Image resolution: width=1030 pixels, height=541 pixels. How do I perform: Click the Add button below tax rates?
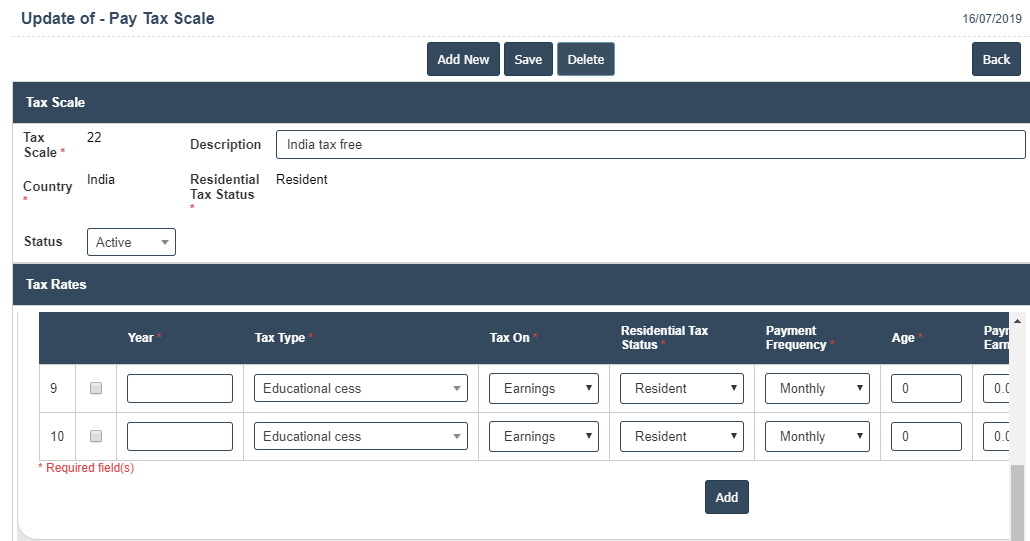tap(726, 497)
